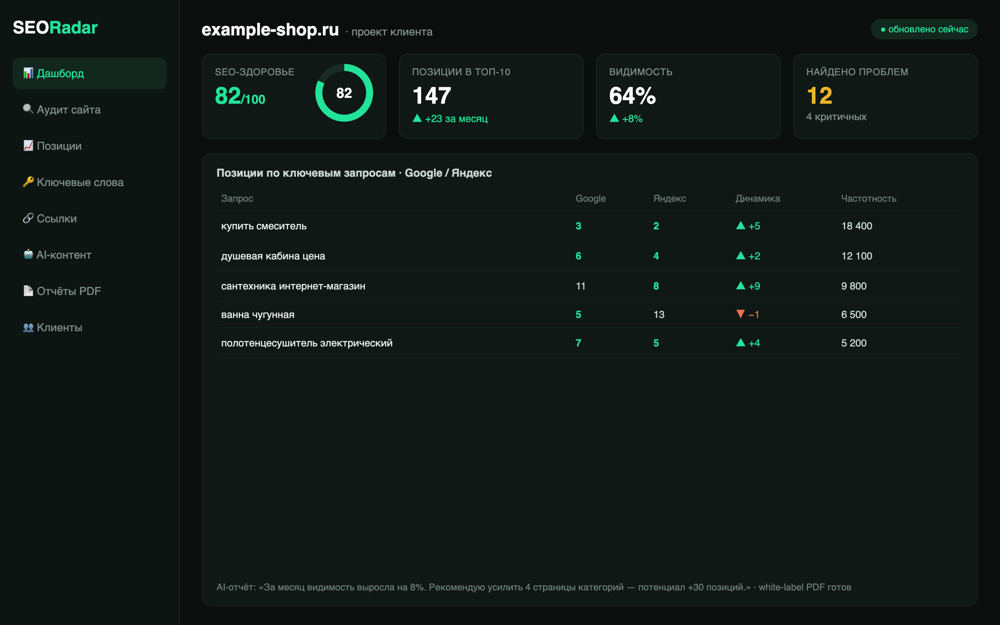Click the chain link icon beside Ссылки
The width and height of the screenshot is (1000, 625).
tap(28, 218)
